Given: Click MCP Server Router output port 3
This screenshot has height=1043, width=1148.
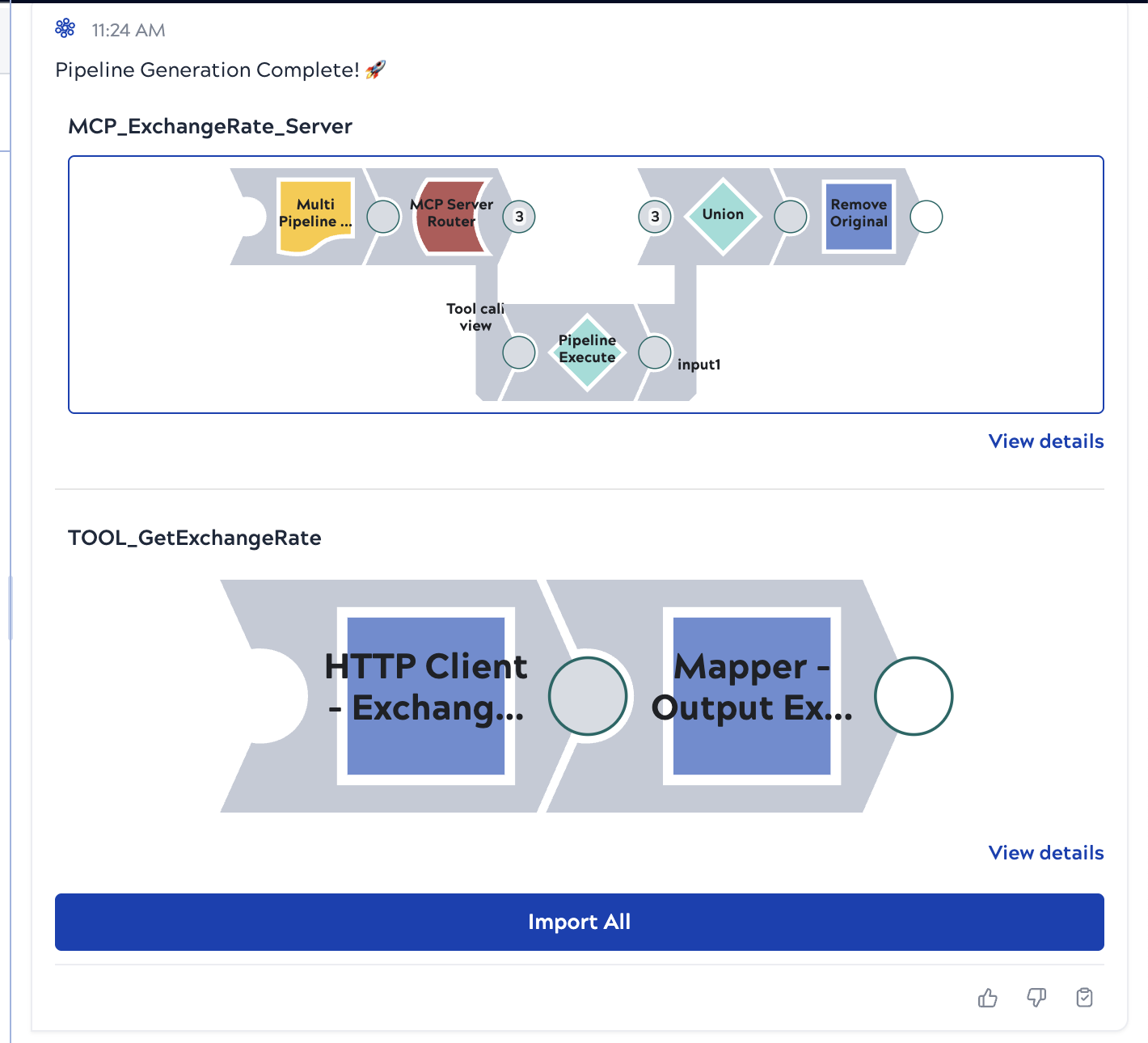Looking at the screenshot, I should point(519,217).
